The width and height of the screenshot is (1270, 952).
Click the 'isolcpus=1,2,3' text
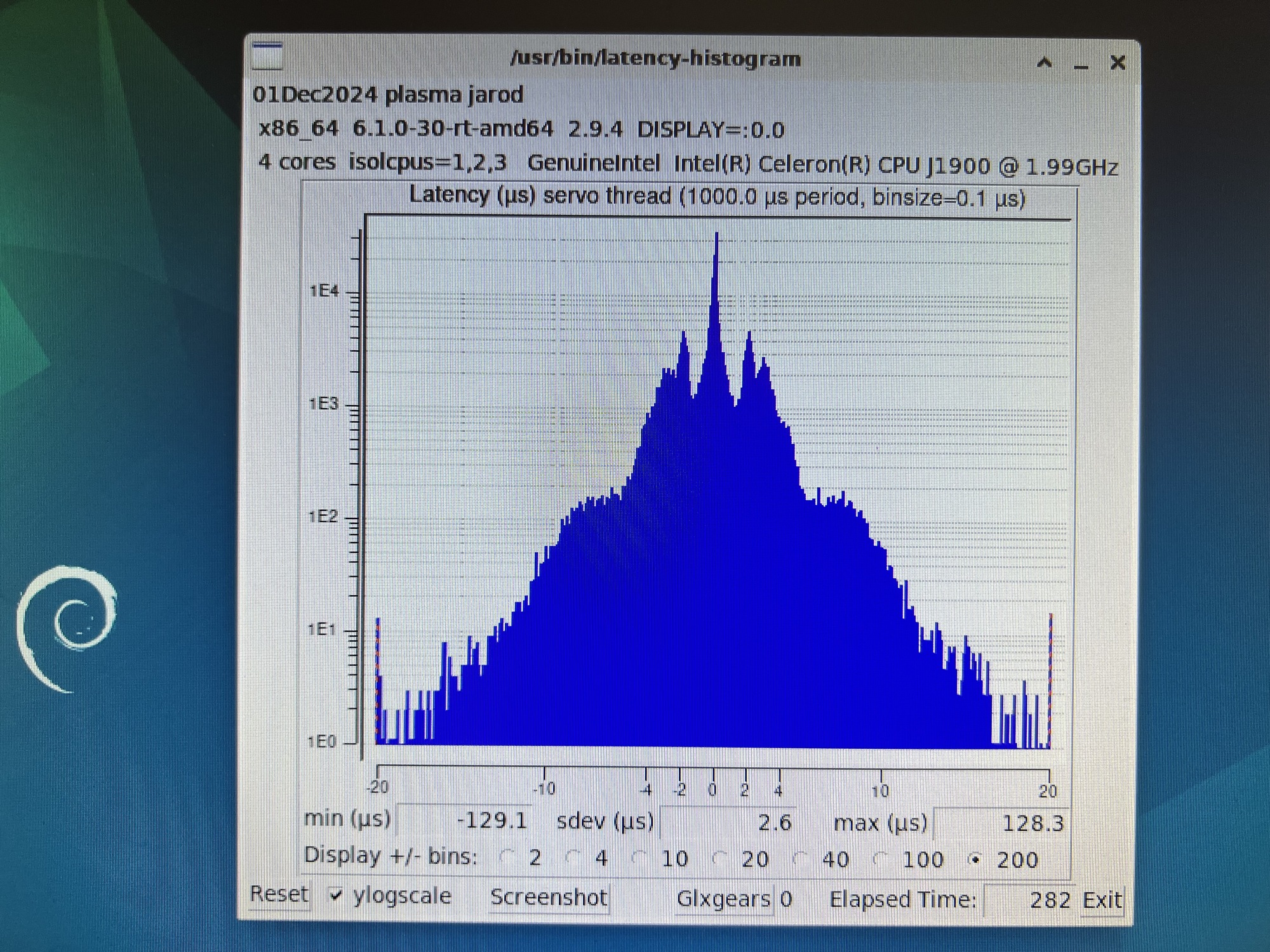pyautogui.click(x=428, y=162)
